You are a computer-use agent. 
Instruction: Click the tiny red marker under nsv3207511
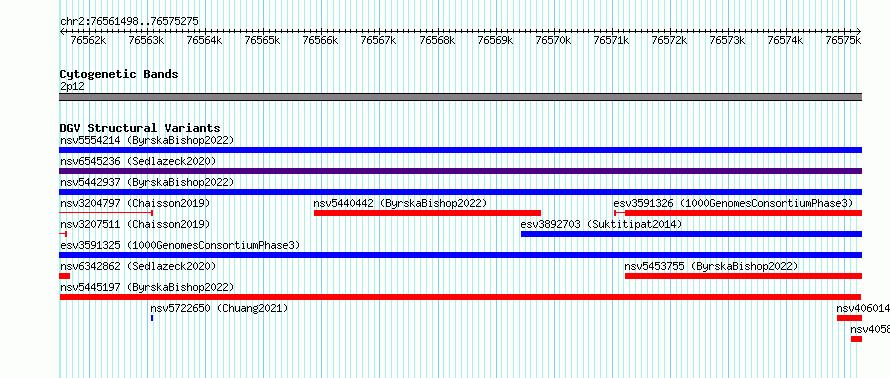click(x=63, y=234)
